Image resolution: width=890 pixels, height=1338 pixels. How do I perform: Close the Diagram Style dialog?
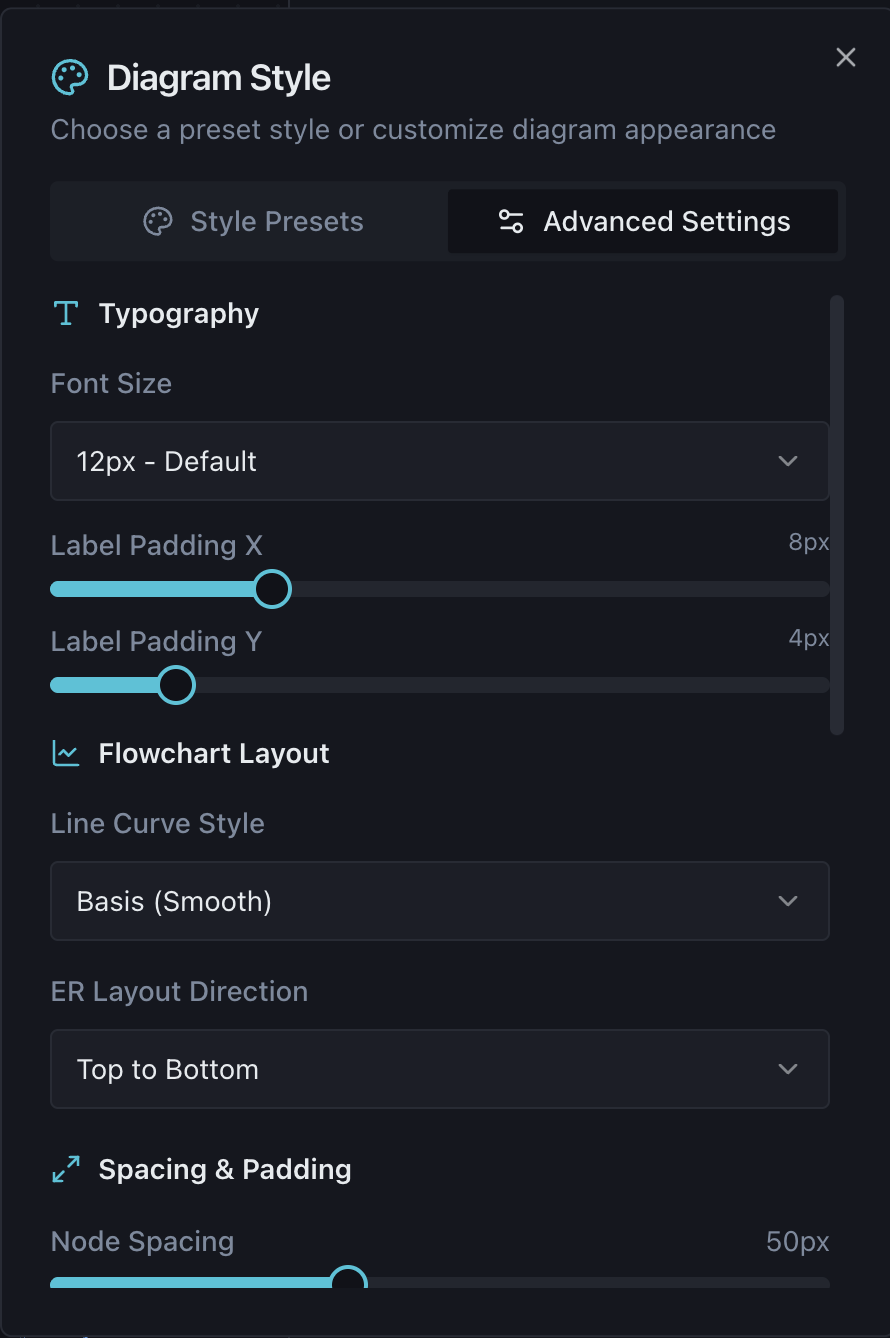(x=845, y=57)
